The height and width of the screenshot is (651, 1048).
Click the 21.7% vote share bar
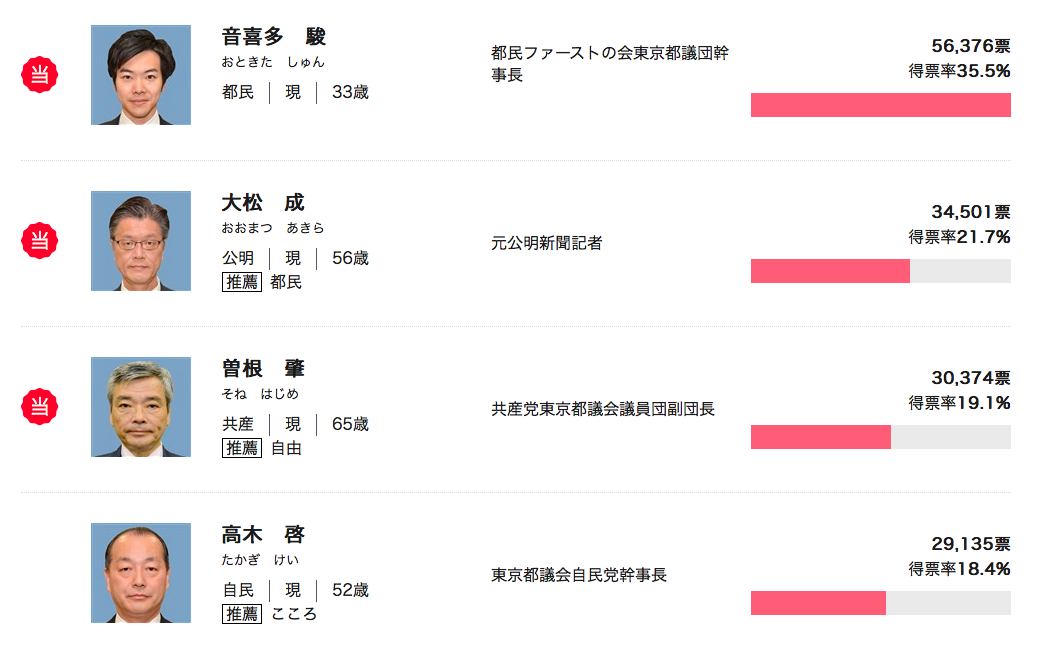881,271
